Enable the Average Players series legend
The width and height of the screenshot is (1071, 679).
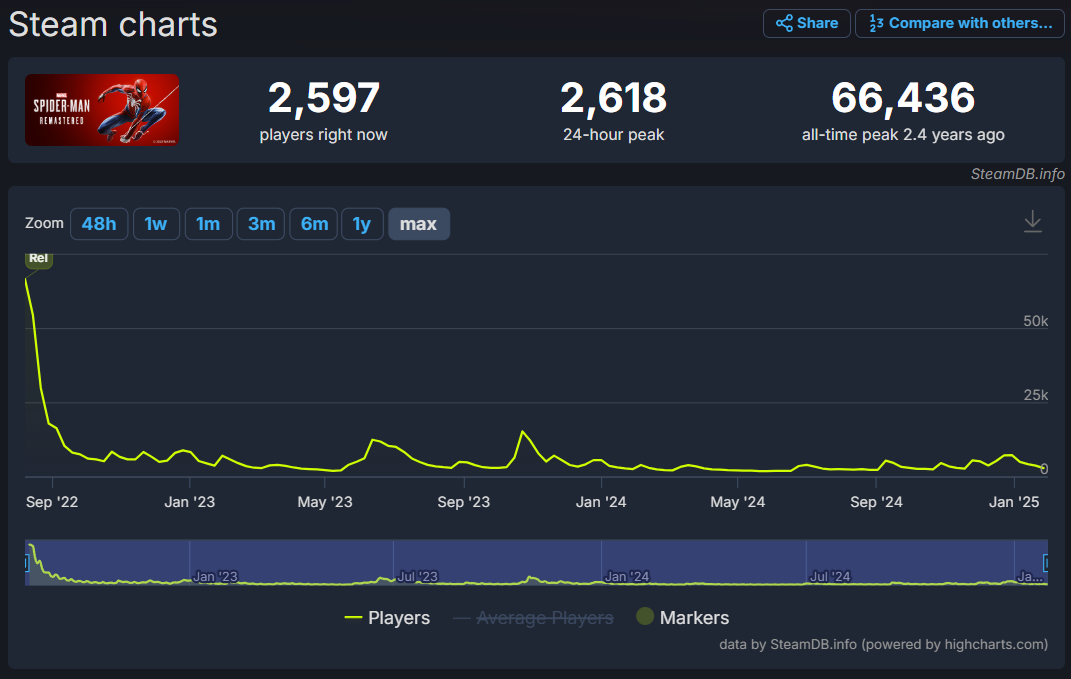click(x=533, y=618)
